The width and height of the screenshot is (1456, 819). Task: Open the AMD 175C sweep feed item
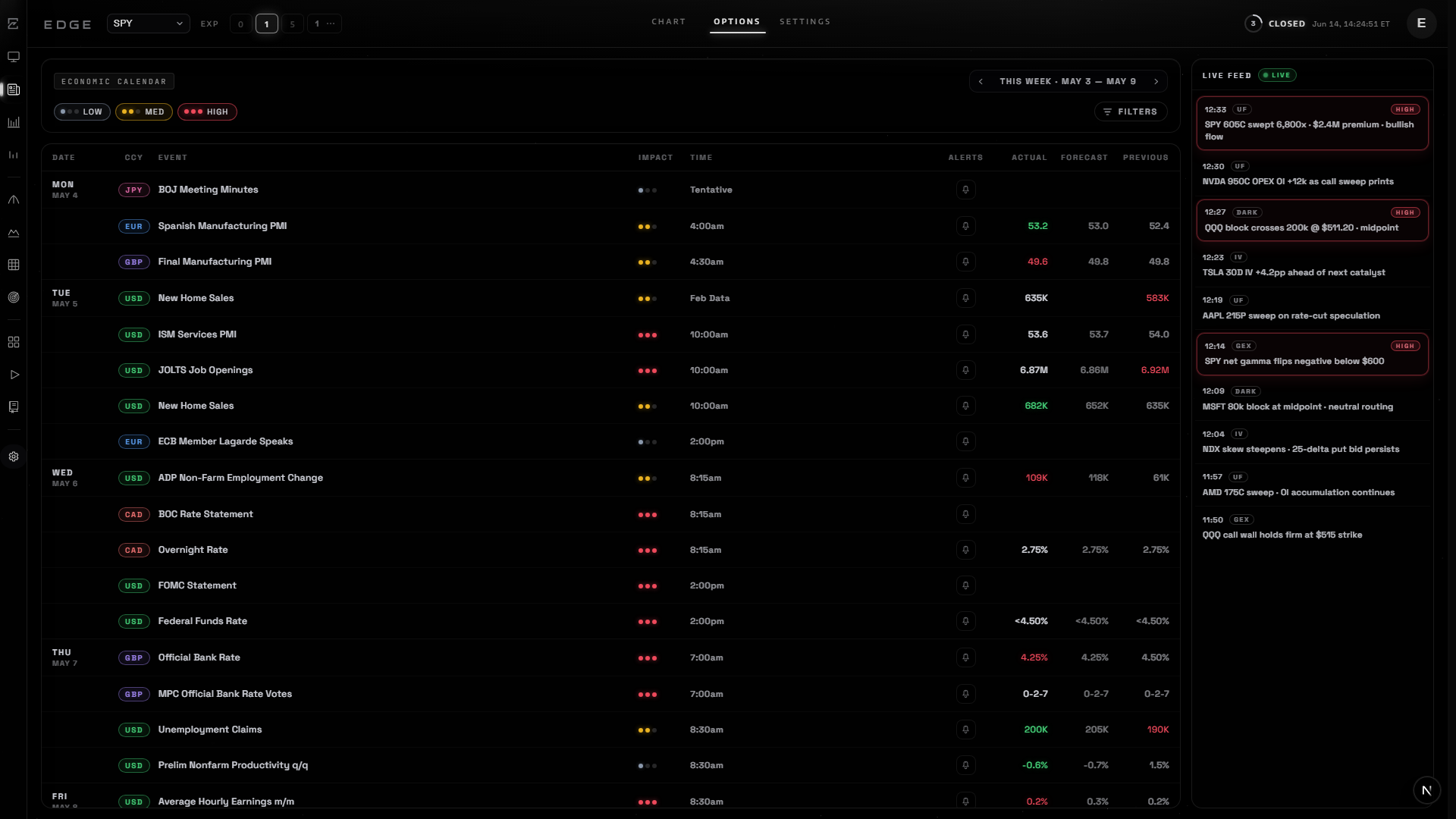pos(1312,485)
